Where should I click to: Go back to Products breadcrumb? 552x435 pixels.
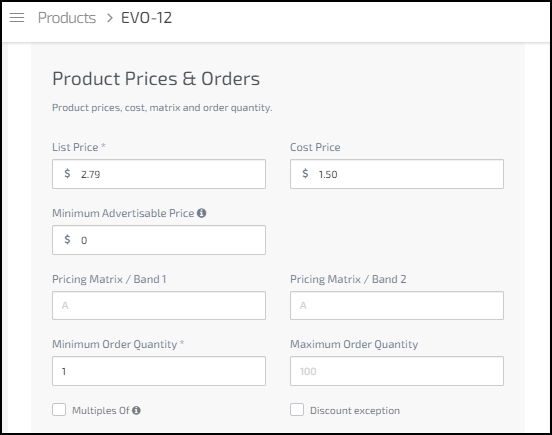[67, 18]
